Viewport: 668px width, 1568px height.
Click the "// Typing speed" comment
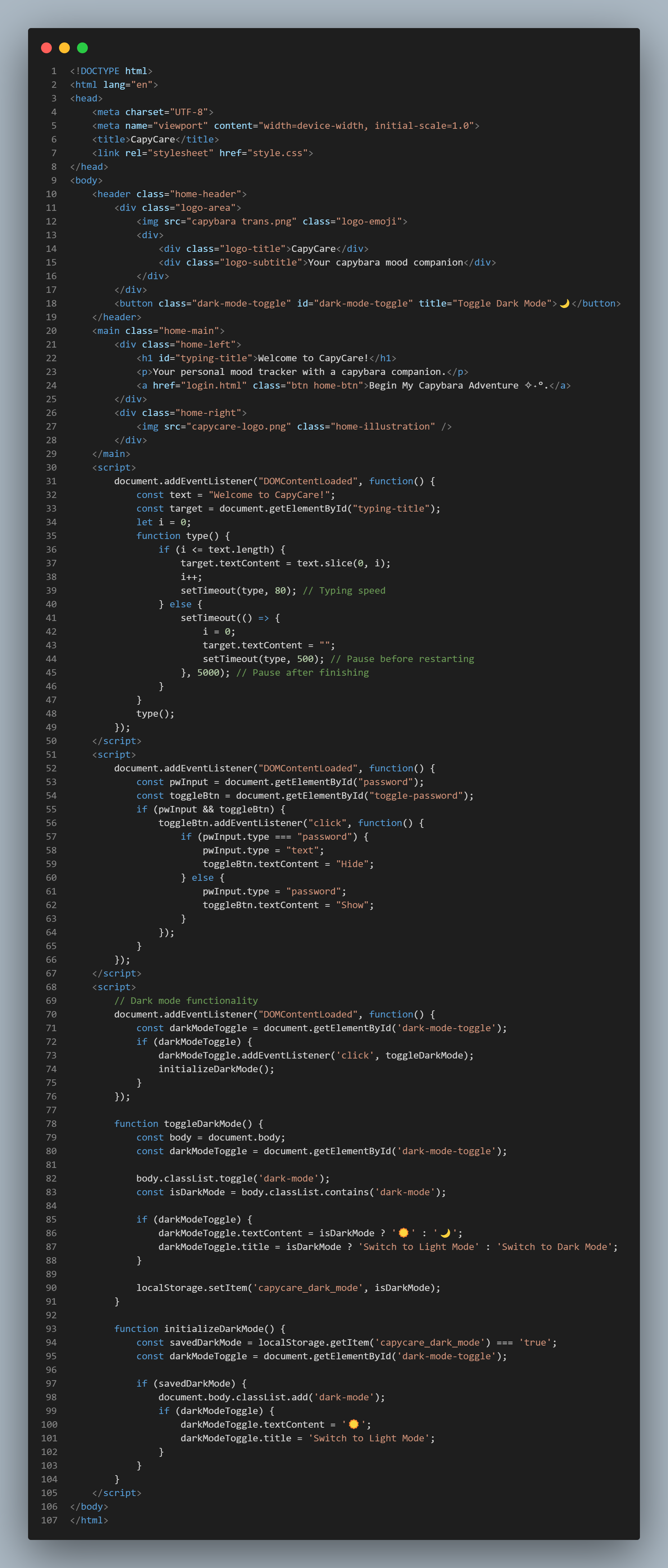[x=344, y=590]
